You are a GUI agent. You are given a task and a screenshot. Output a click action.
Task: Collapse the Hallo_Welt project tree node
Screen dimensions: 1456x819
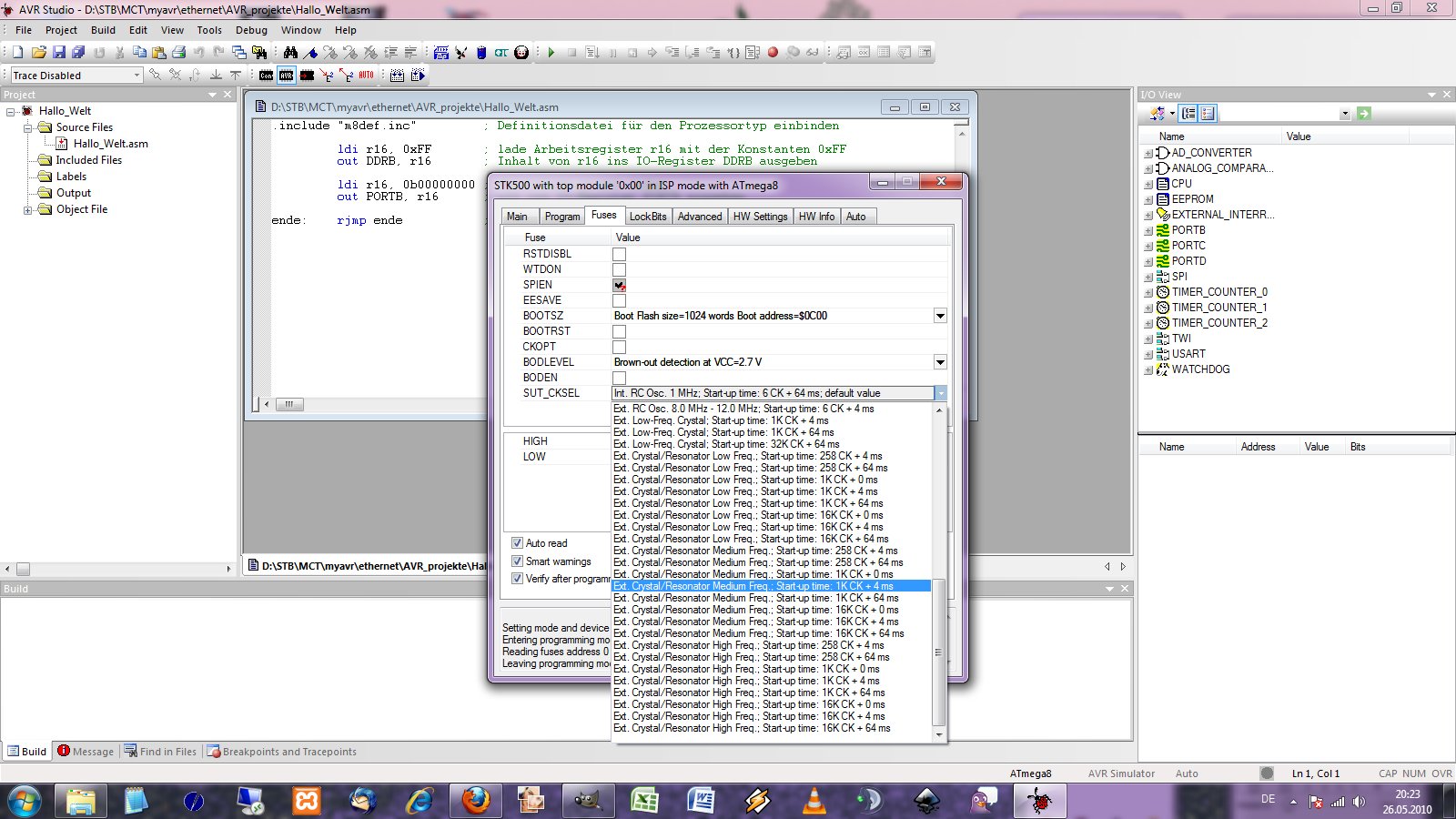click(x=11, y=112)
